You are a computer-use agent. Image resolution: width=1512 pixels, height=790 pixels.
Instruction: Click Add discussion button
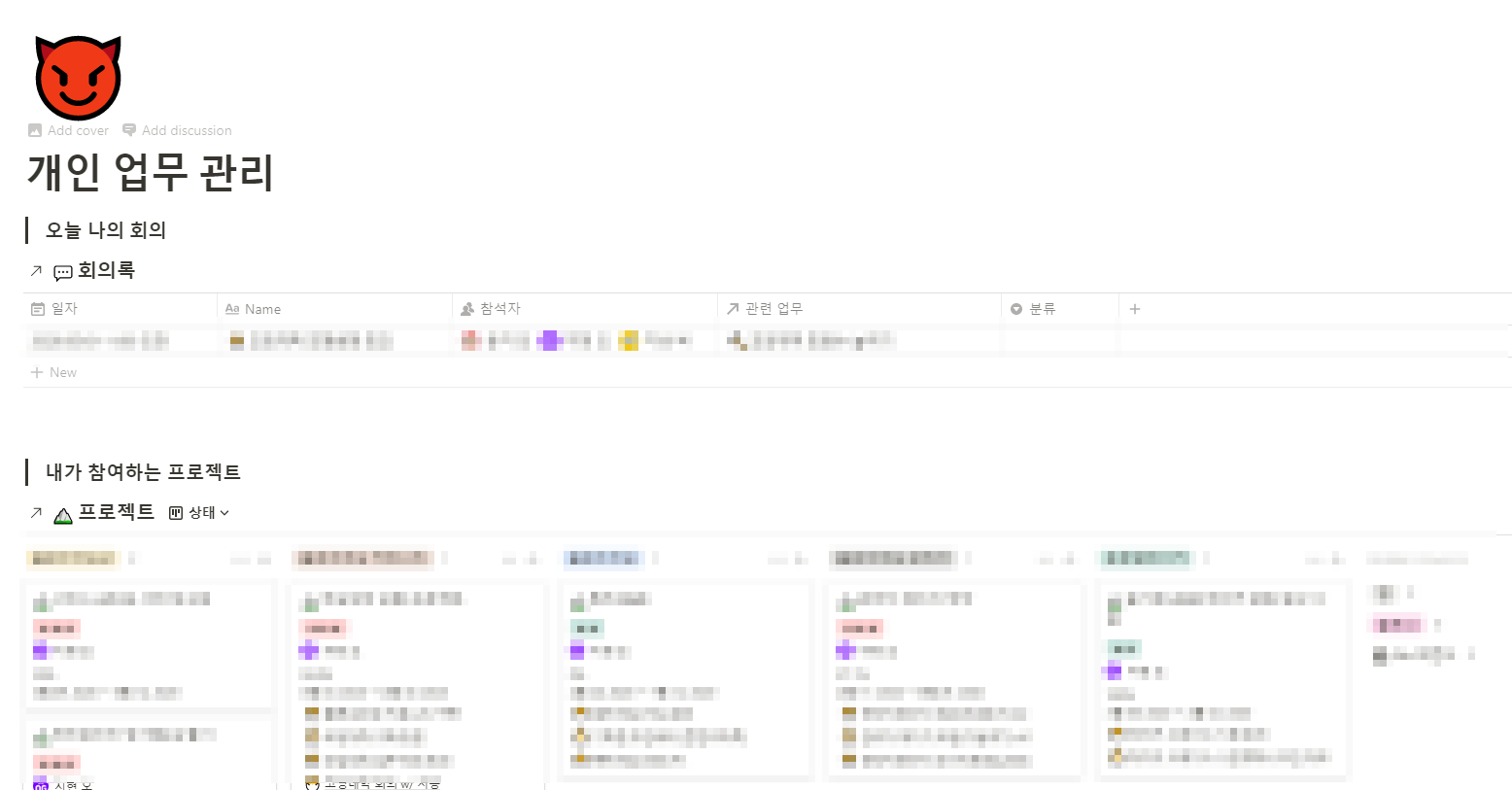click(x=178, y=130)
